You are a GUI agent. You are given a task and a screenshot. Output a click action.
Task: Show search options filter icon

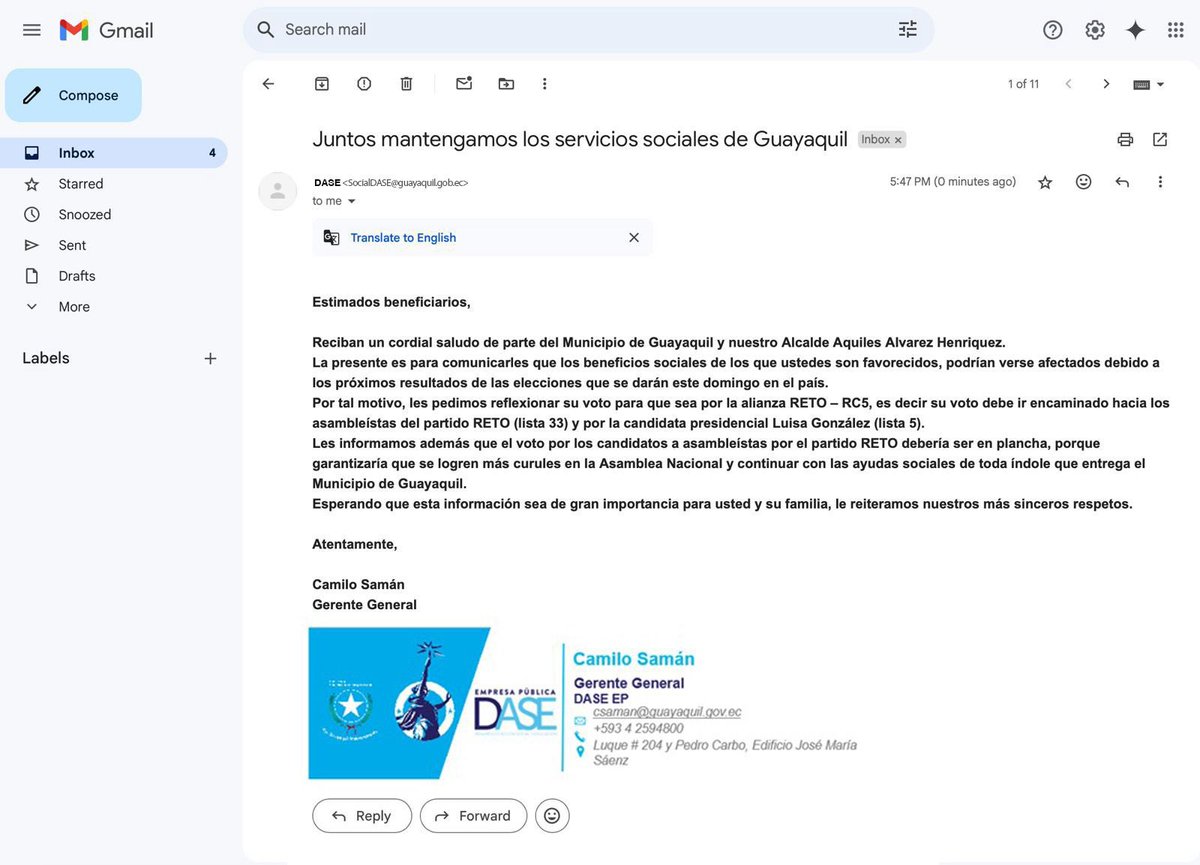coord(907,30)
